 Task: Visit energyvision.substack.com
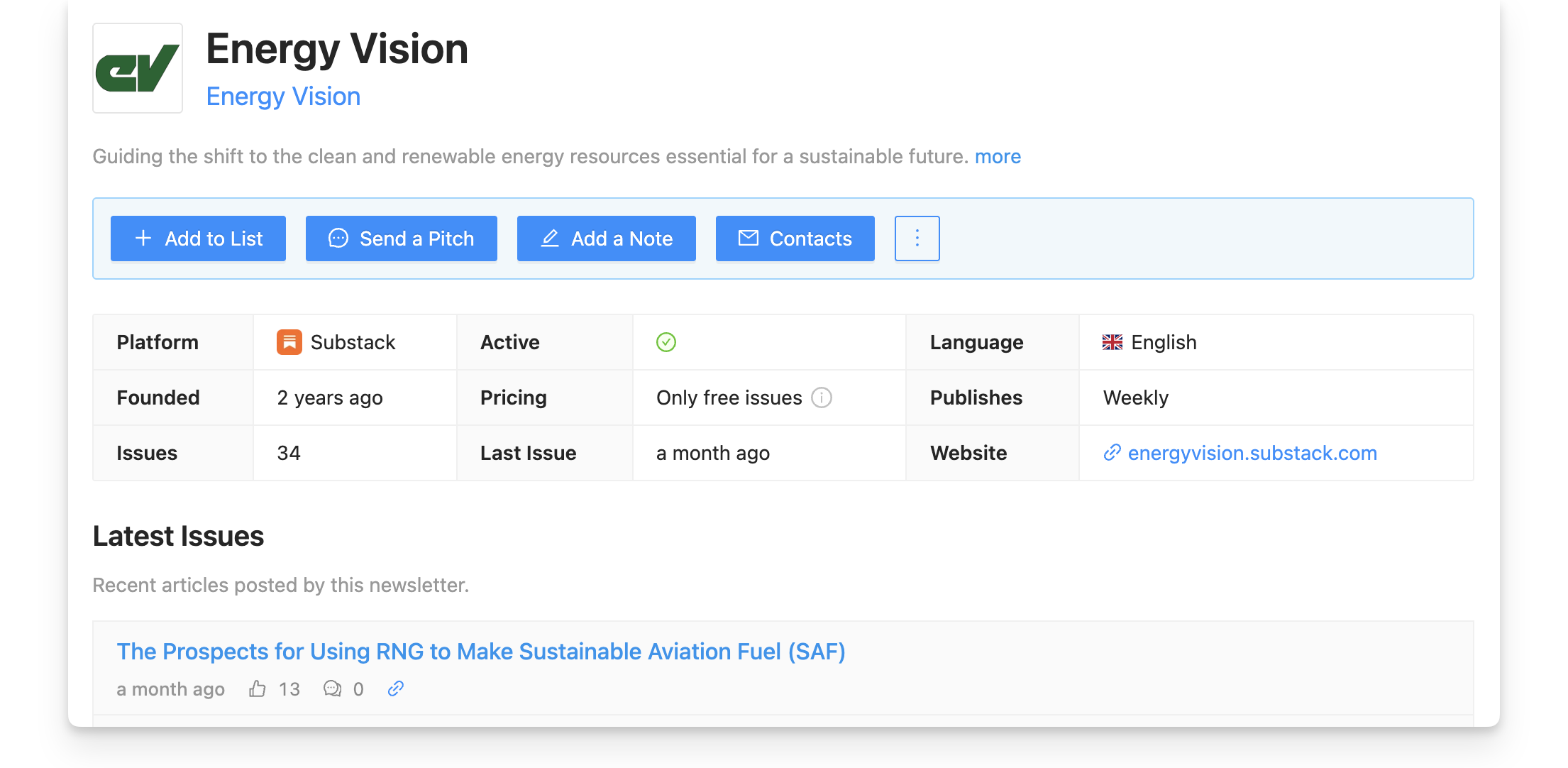click(1252, 452)
